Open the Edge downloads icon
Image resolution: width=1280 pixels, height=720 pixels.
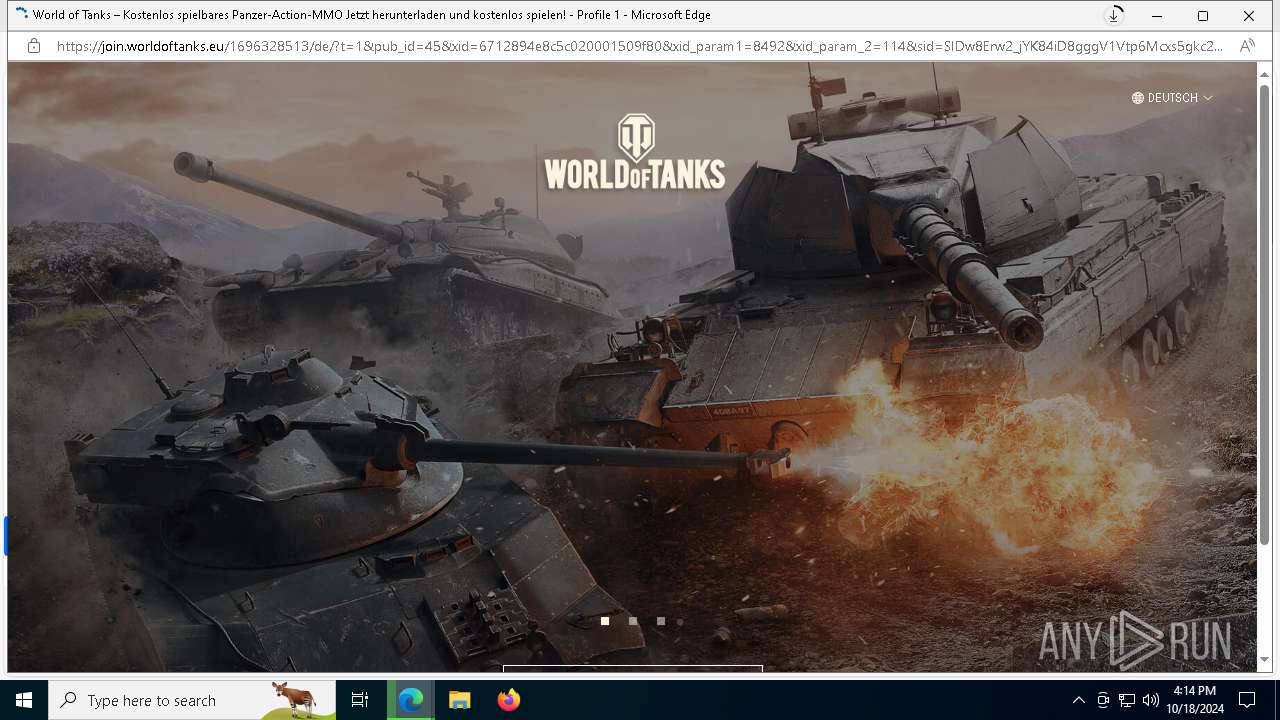[x=1114, y=16]
